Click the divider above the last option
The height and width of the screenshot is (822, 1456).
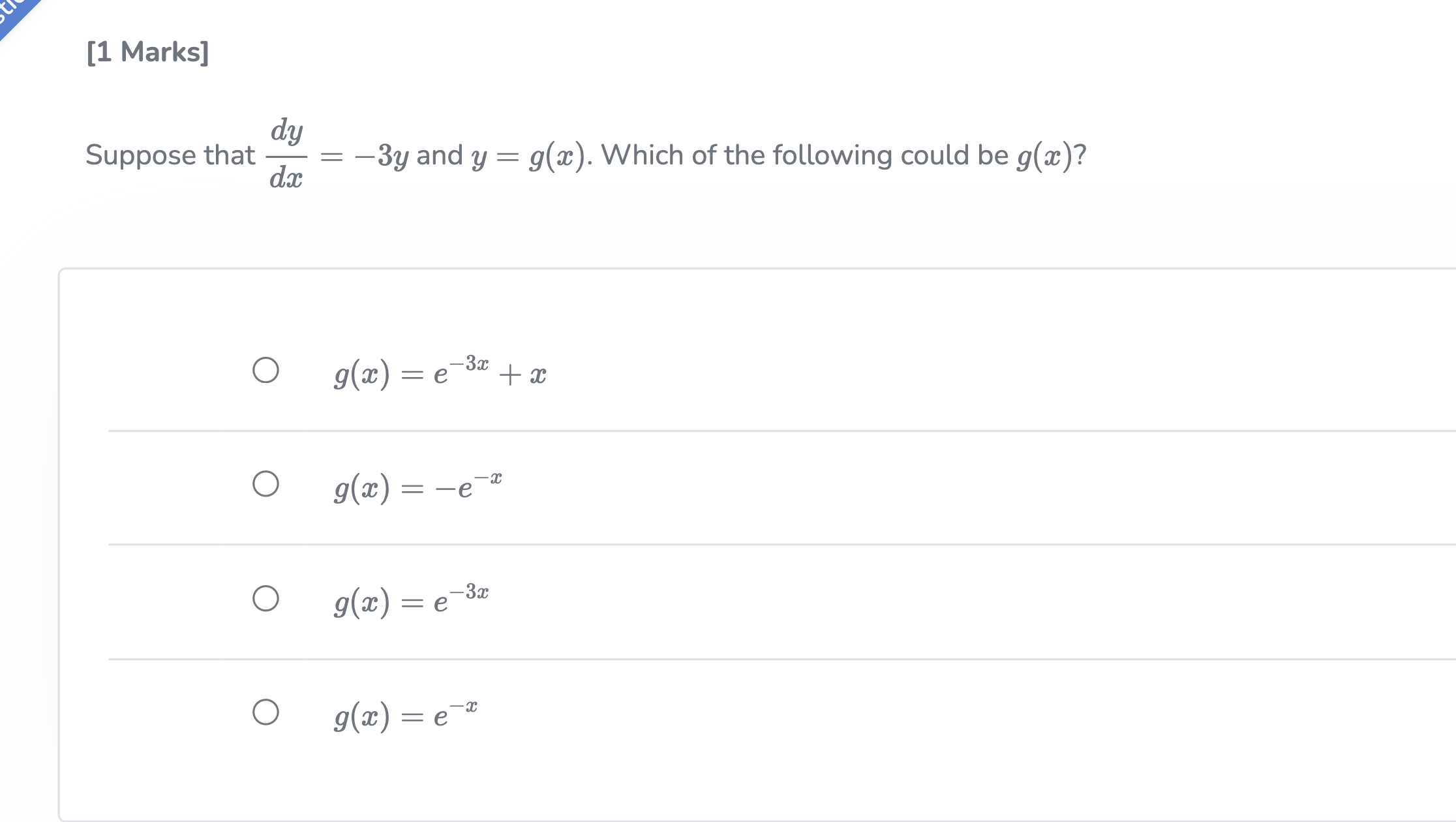click(718, 658)
